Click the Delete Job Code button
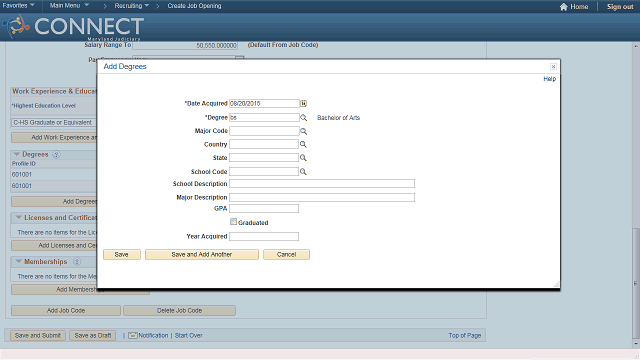 (x=179, y=311)
